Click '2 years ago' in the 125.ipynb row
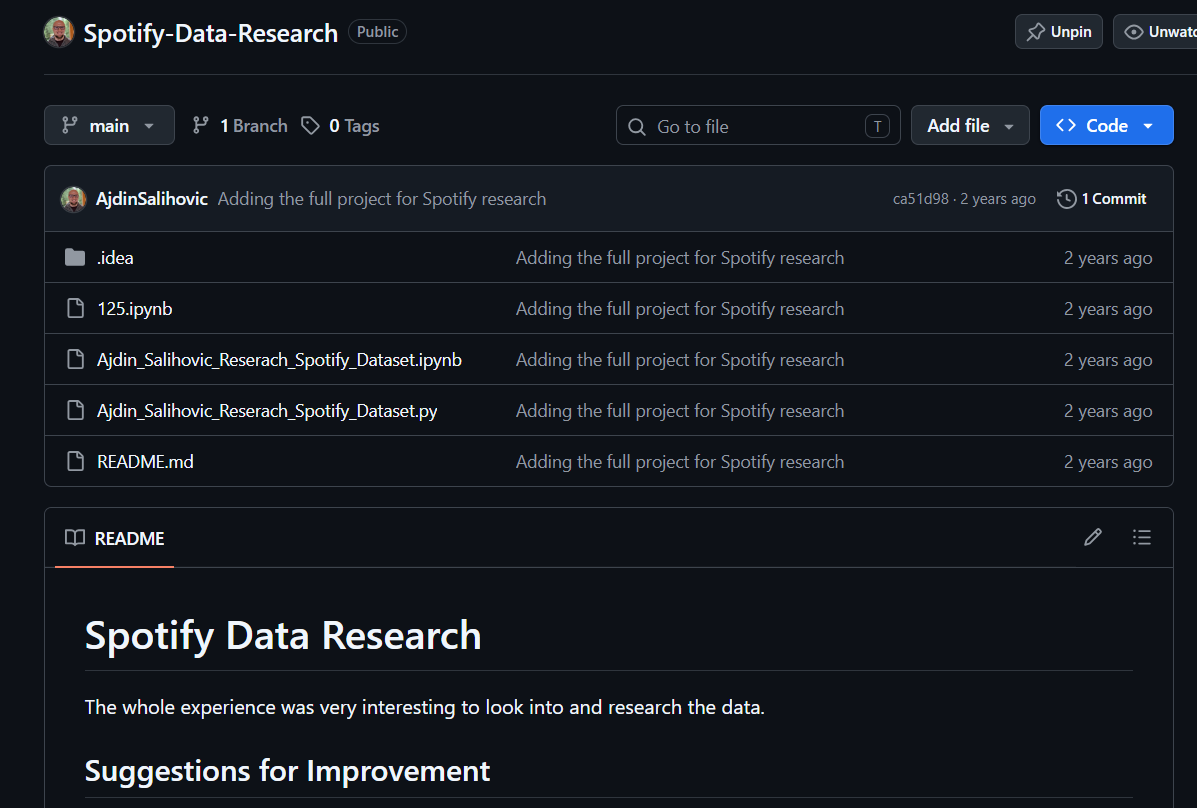 point(1108,309)
